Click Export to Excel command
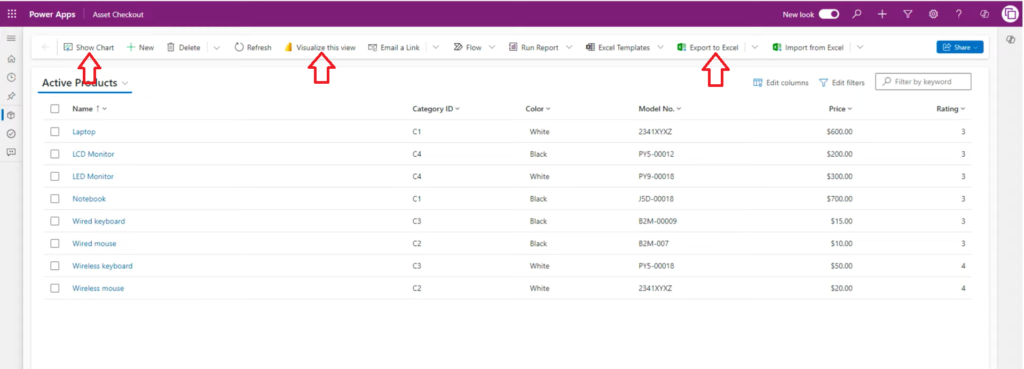The width and height of the screenshot is (1024, 369). tap(708, 47)
